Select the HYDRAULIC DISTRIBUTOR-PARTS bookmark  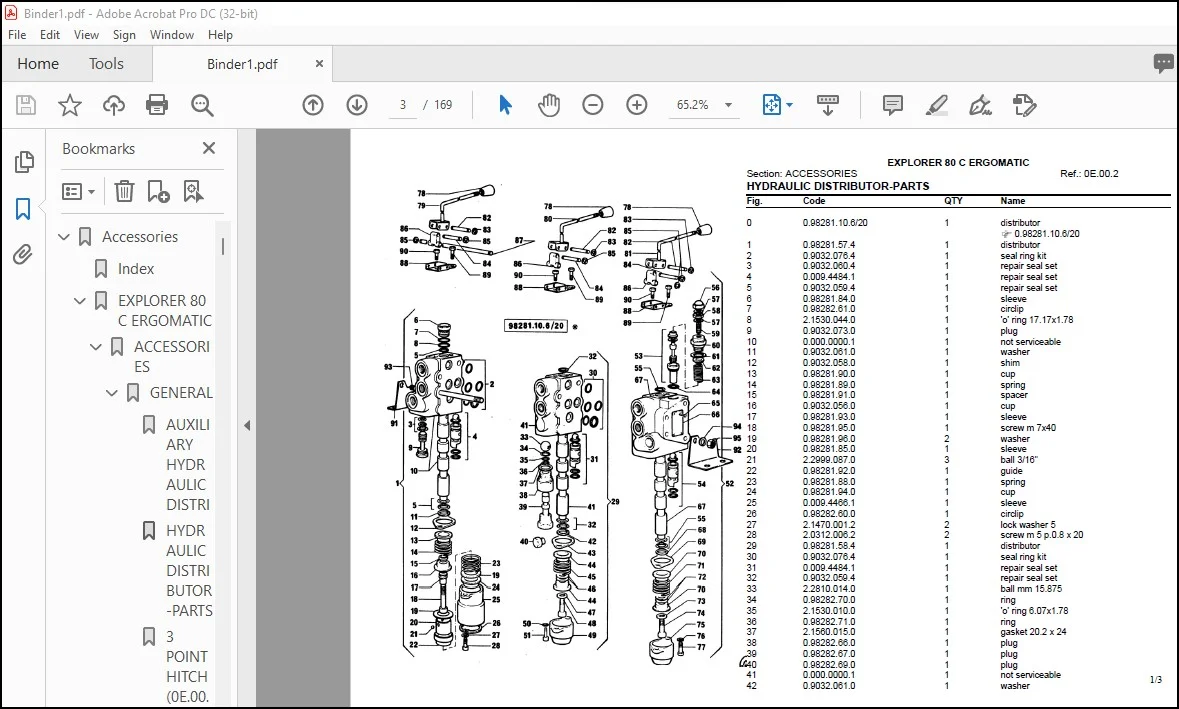click(x=189, y=571)
